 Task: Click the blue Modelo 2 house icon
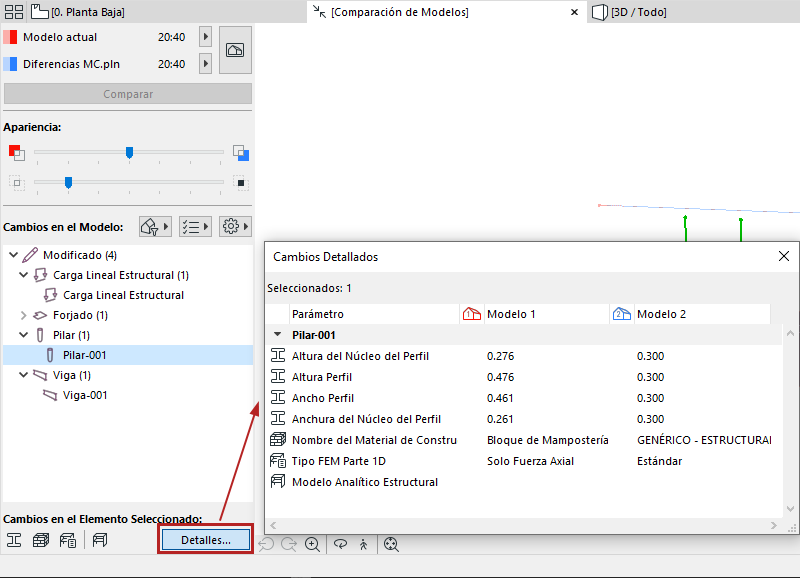click(x=622, y=314)
